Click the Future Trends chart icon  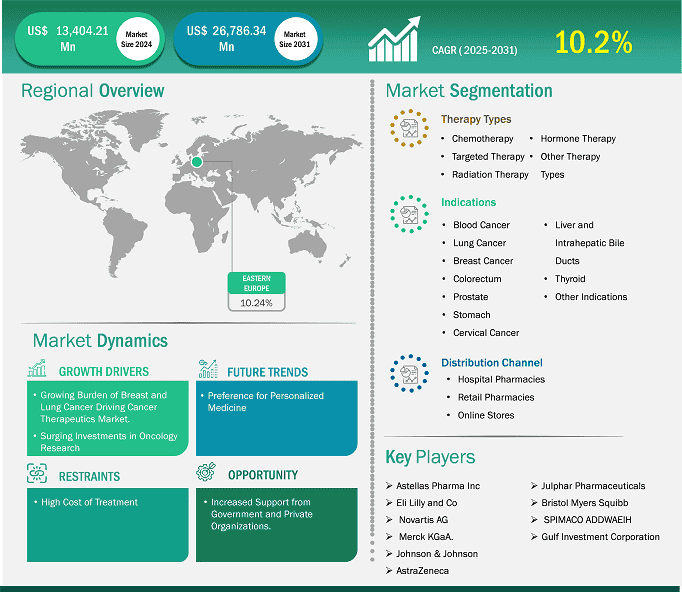[x=208, y=368]
